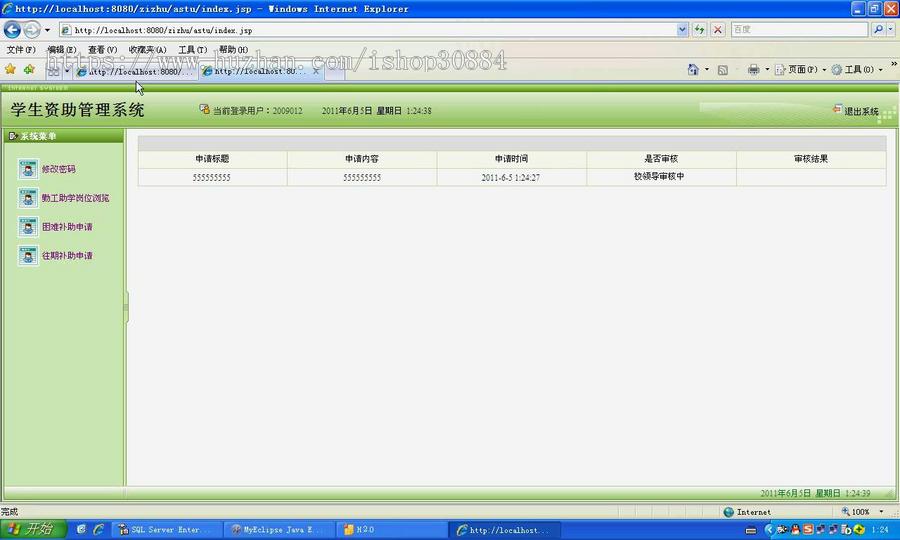Open the 往期补助申请 link
Screen dimensions: 900x540
coord(67,255)
